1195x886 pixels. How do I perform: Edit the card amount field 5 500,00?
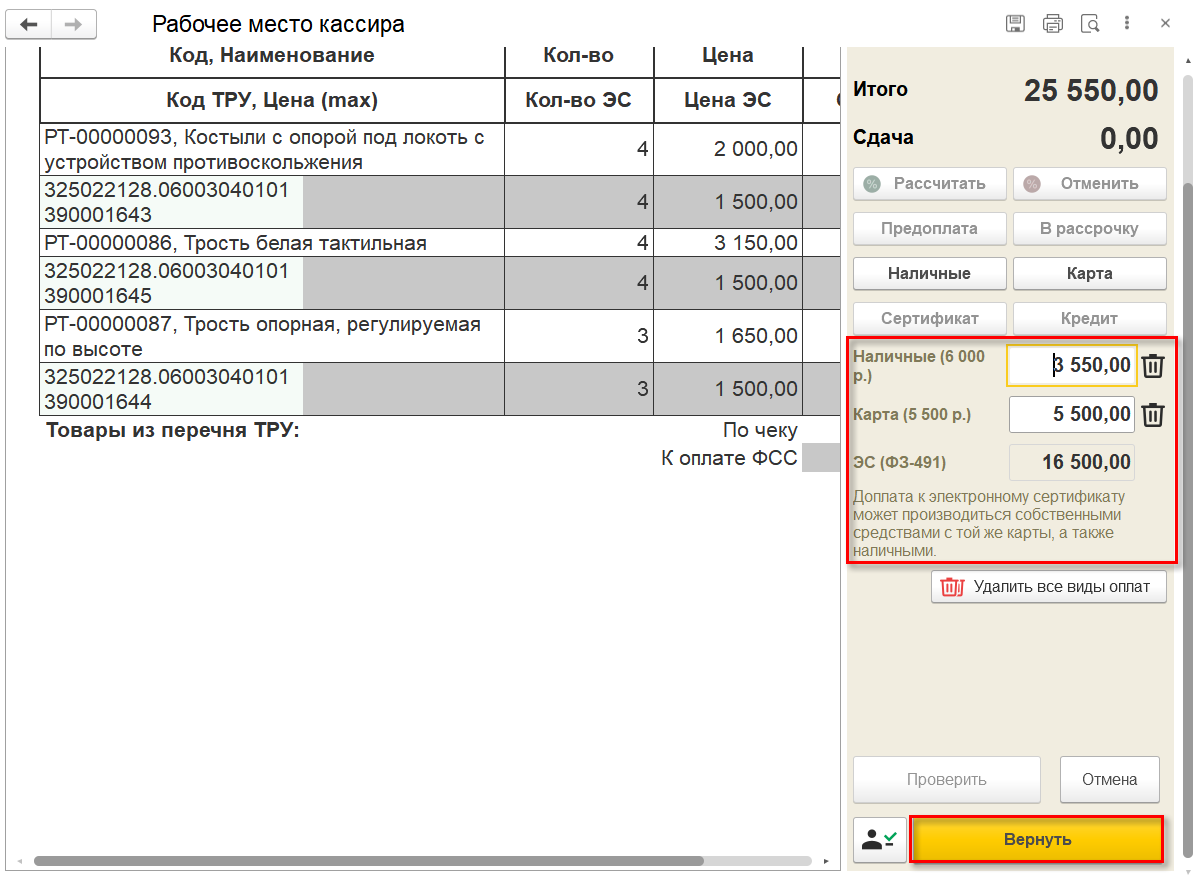1072,414
